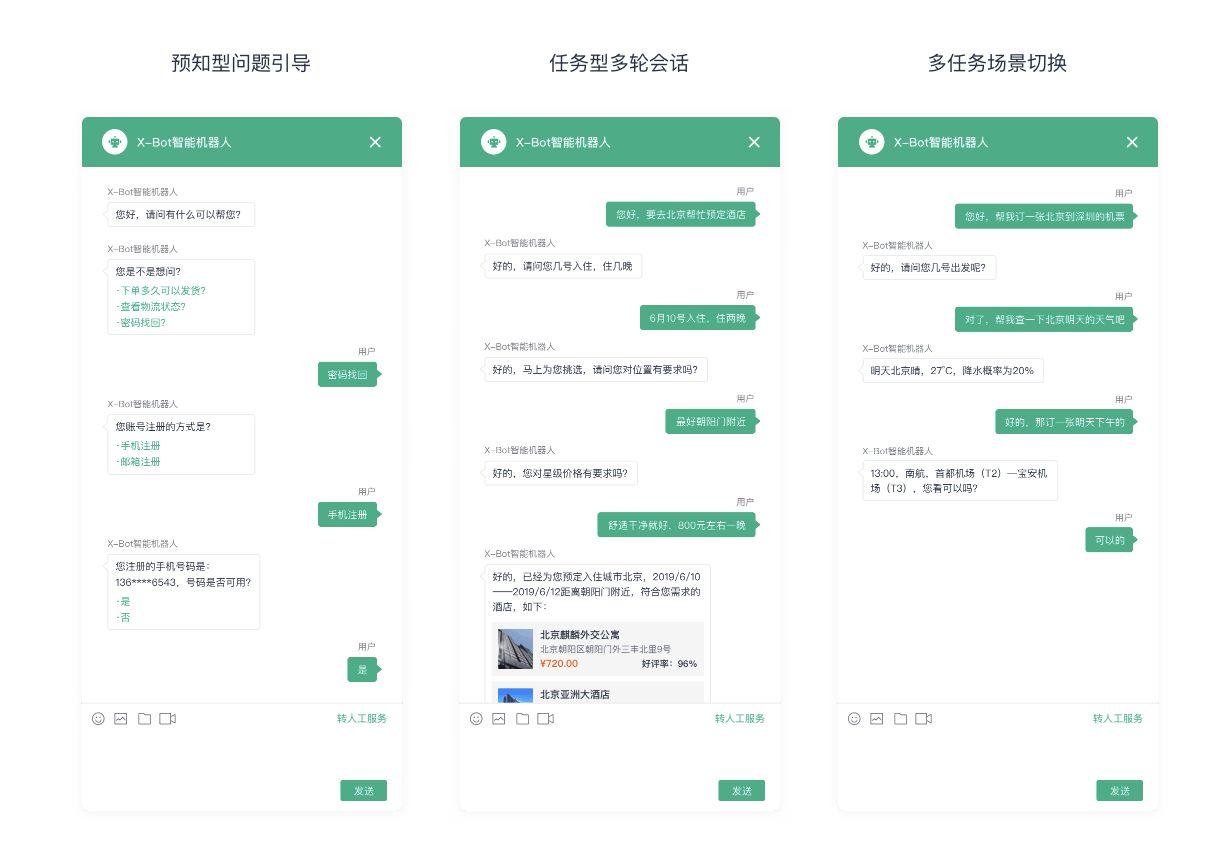Click the image upload icon in the left chat
The image size is (1224, 856).
click(121, 719)
